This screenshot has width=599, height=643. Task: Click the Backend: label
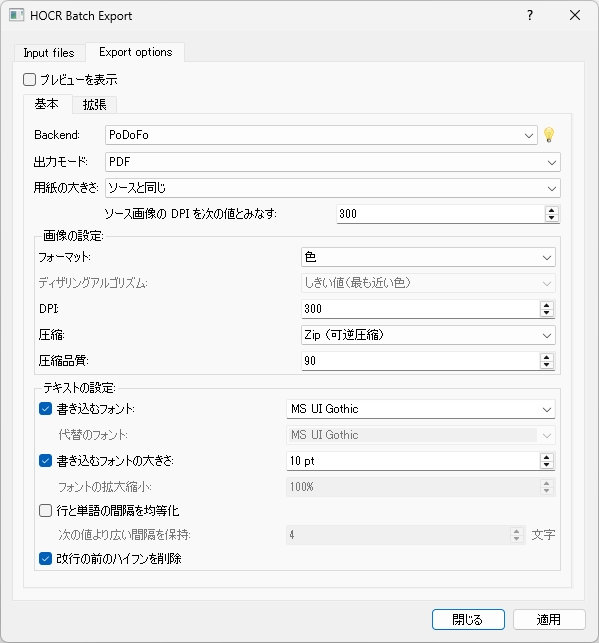pos(57,135)
